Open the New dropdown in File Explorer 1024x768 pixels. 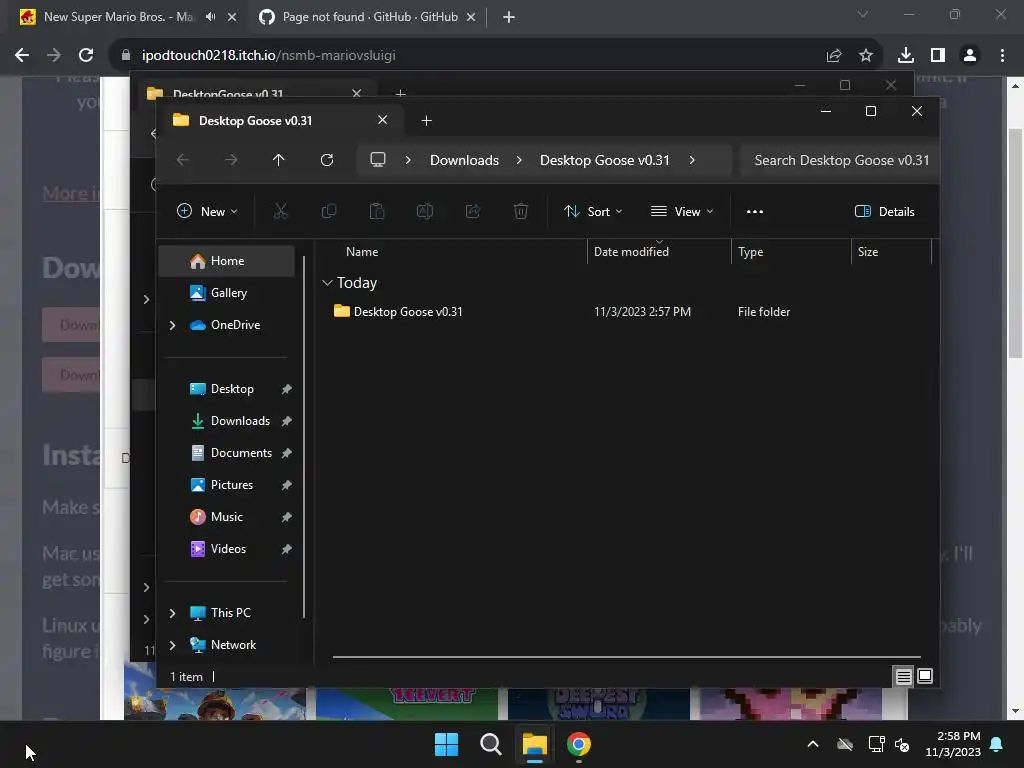point(207,212)
